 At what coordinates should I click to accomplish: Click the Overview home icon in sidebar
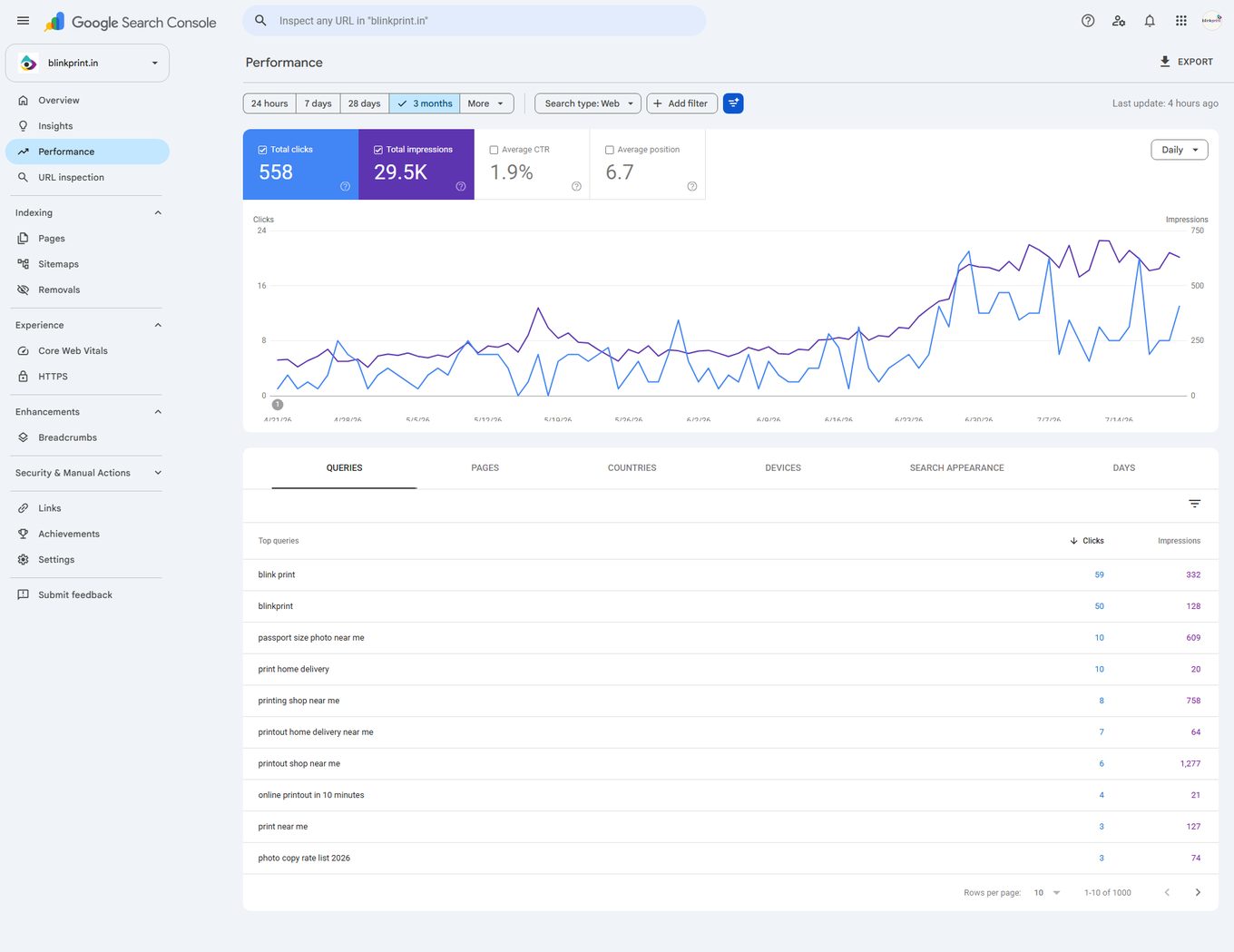pyautogui.click(x=24, y=100)
